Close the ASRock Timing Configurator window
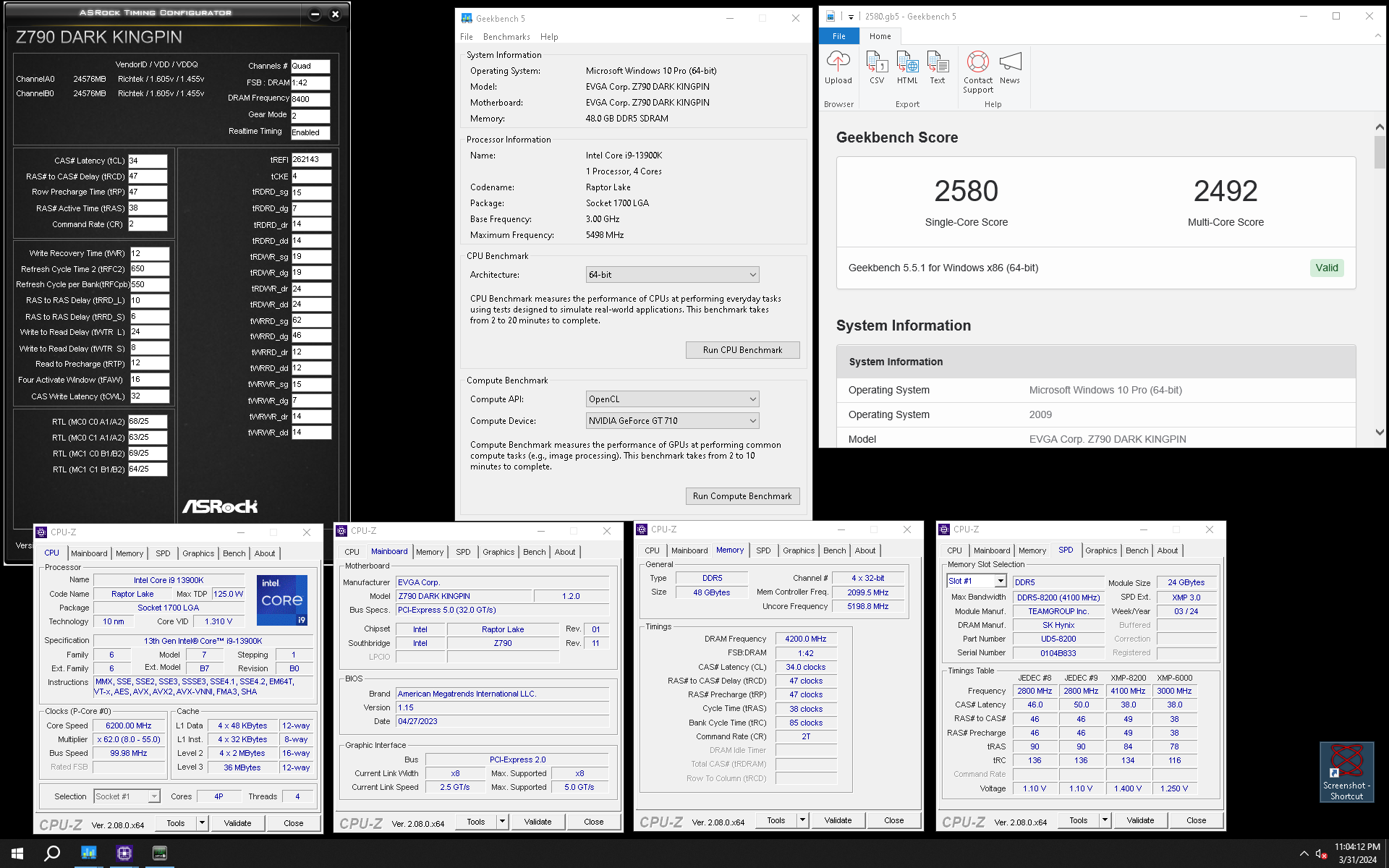1389x868 pixels. (x=335, y=14)
